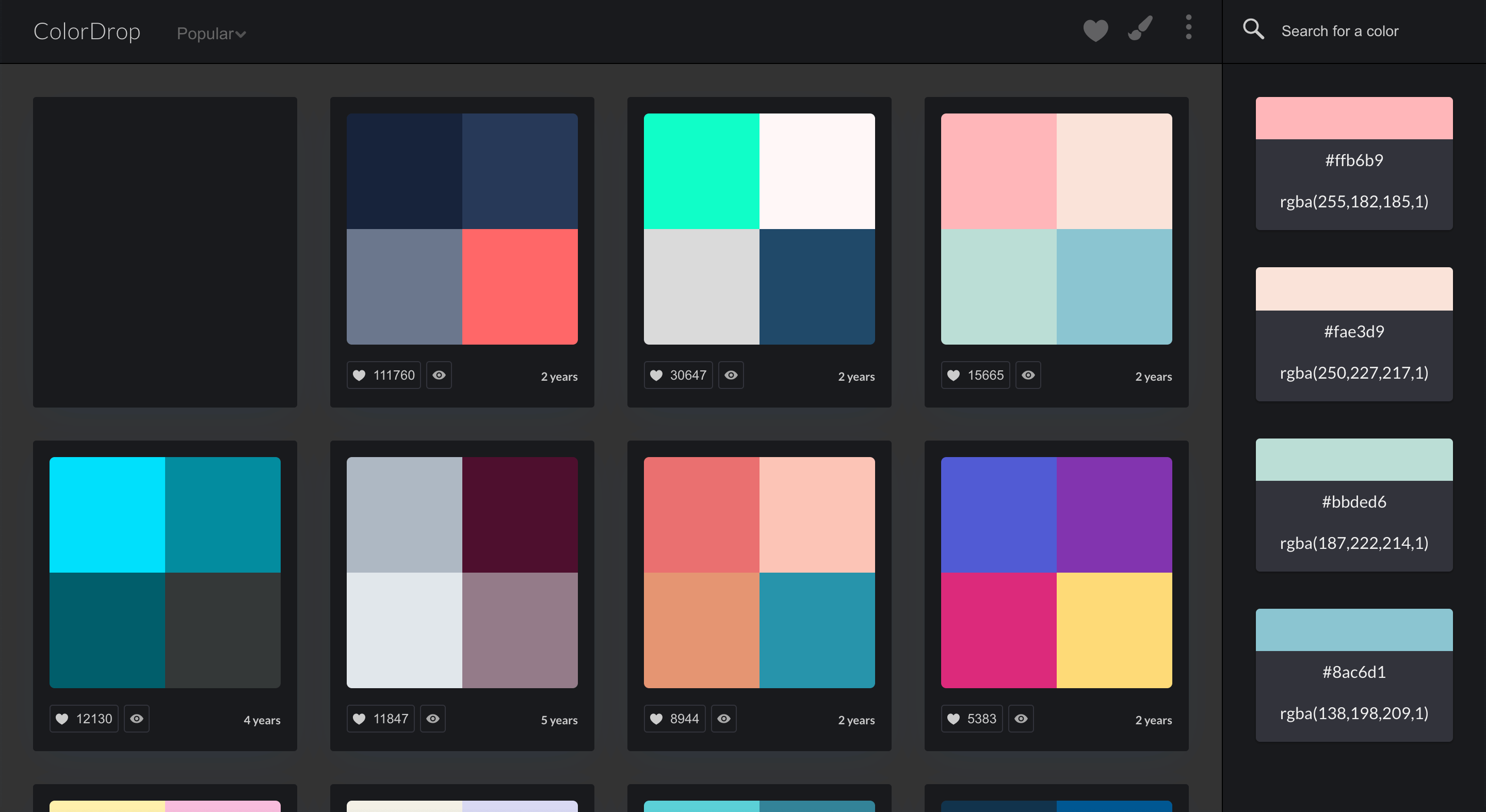Pick the purple color in 5383 palette
Viewport: 1486px width, 812px height.
pos(1114,515)
